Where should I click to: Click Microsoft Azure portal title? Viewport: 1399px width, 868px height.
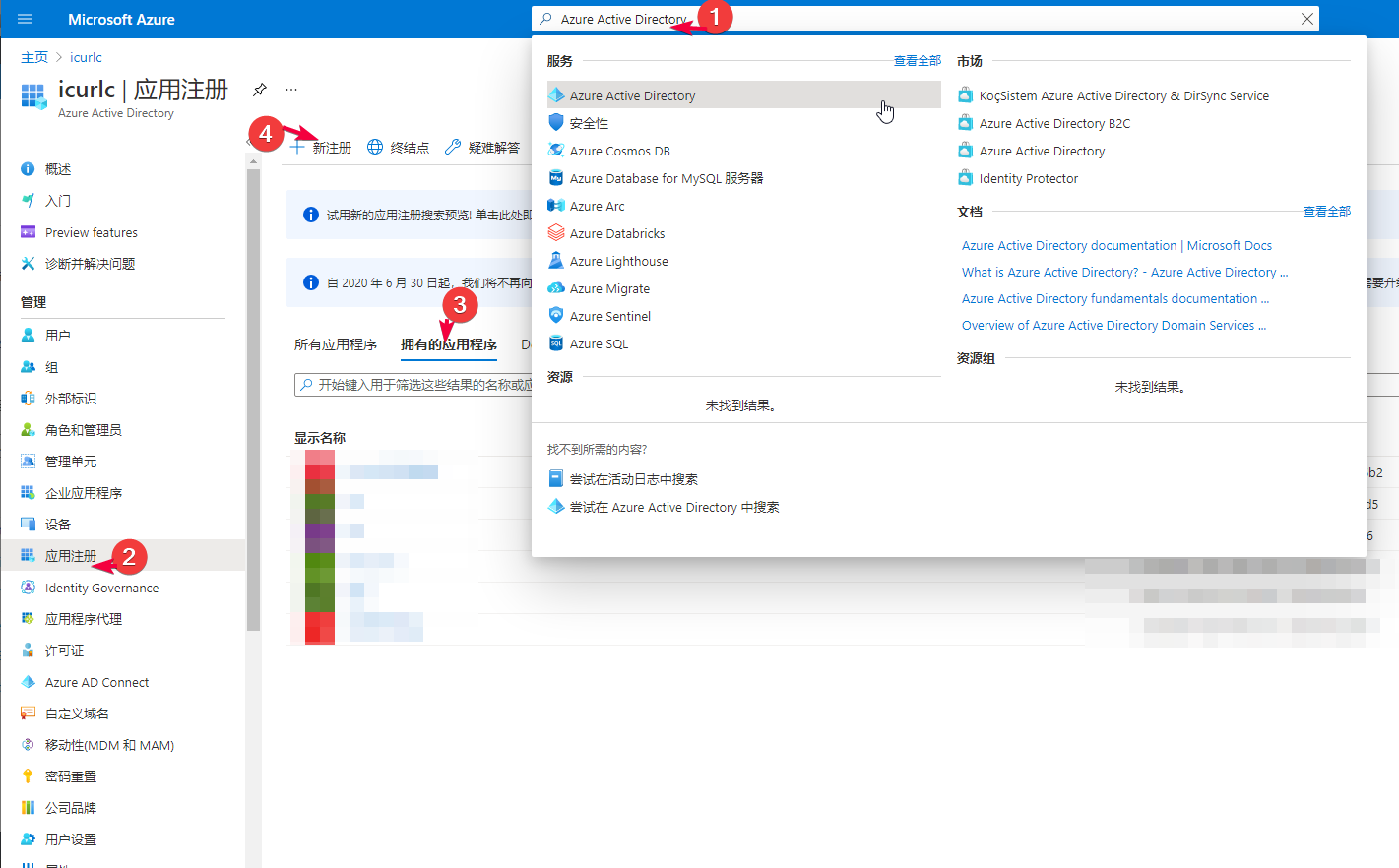click(x=121, y=19)
